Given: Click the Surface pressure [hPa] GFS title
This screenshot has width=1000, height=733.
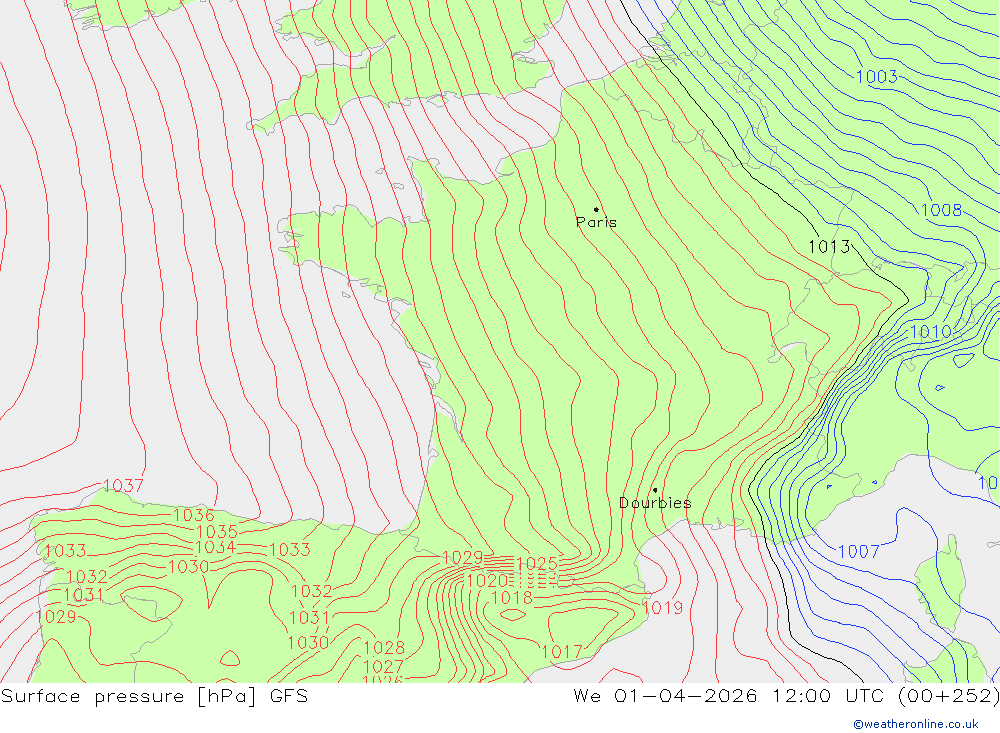Looking at the screenshot, I should click(x=154, y=696).
